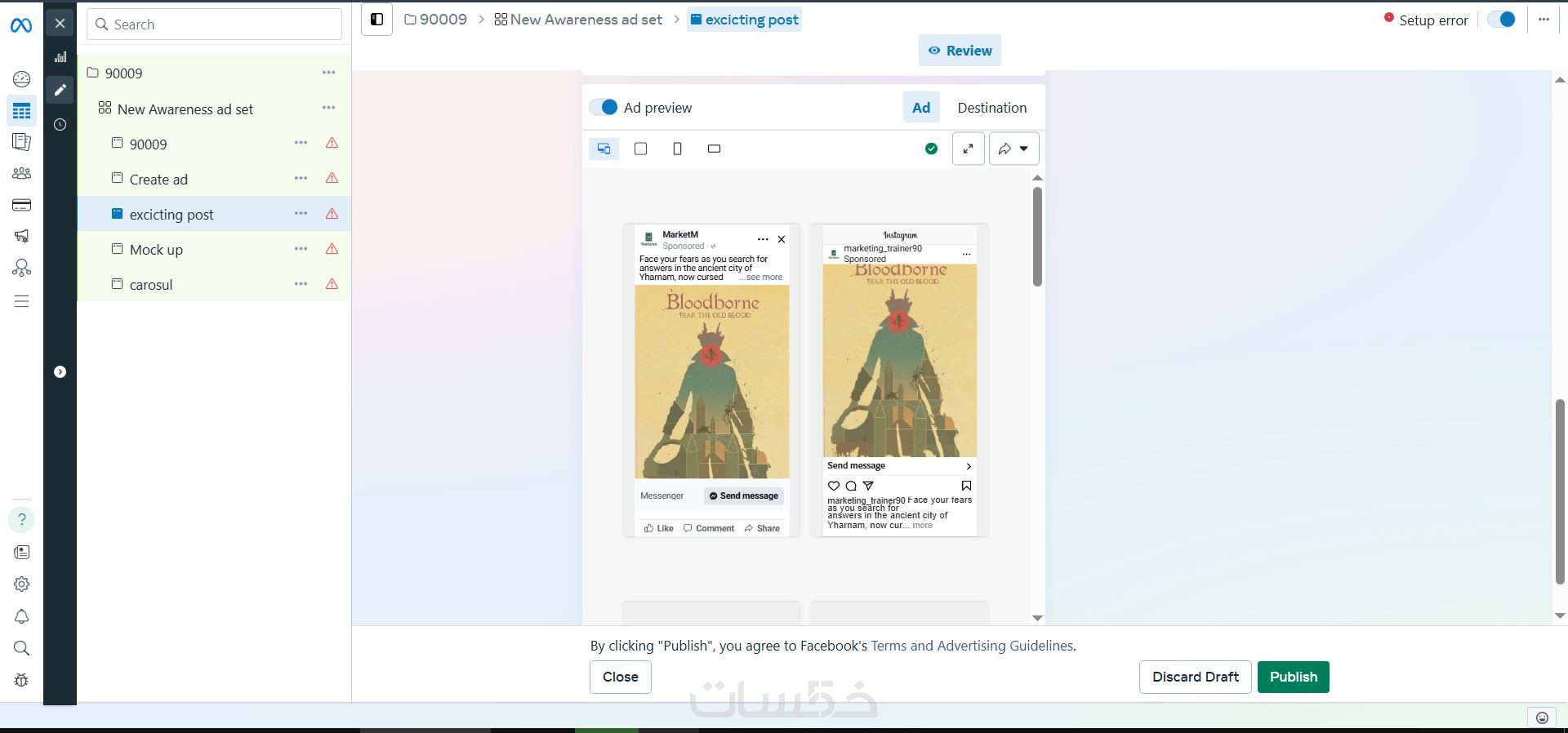This screenshot has height=733, width=1568.
Task: Open the history clock icon
Action: click(60, 125)
